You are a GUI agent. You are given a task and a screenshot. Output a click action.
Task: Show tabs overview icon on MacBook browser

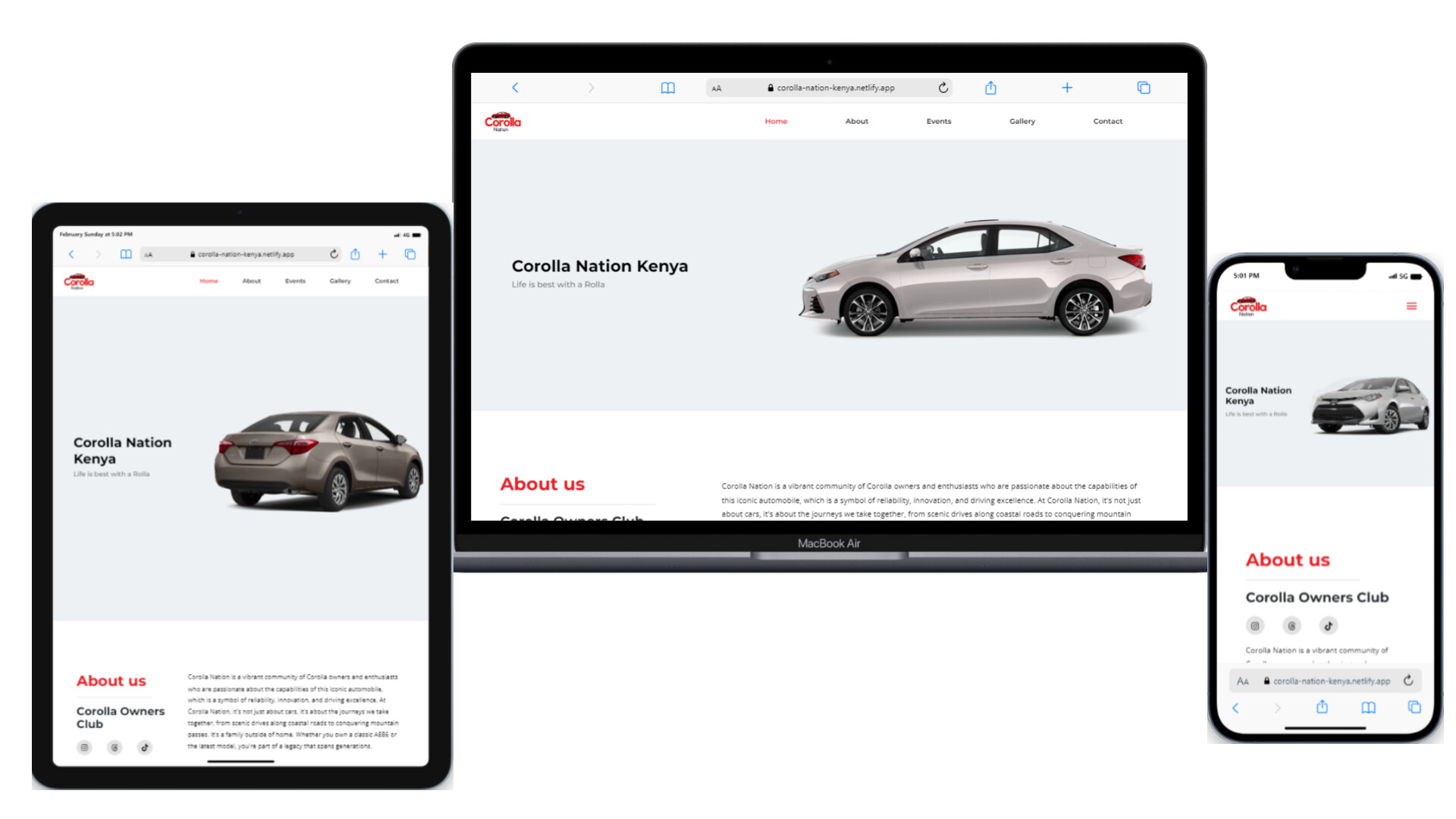1144,88
